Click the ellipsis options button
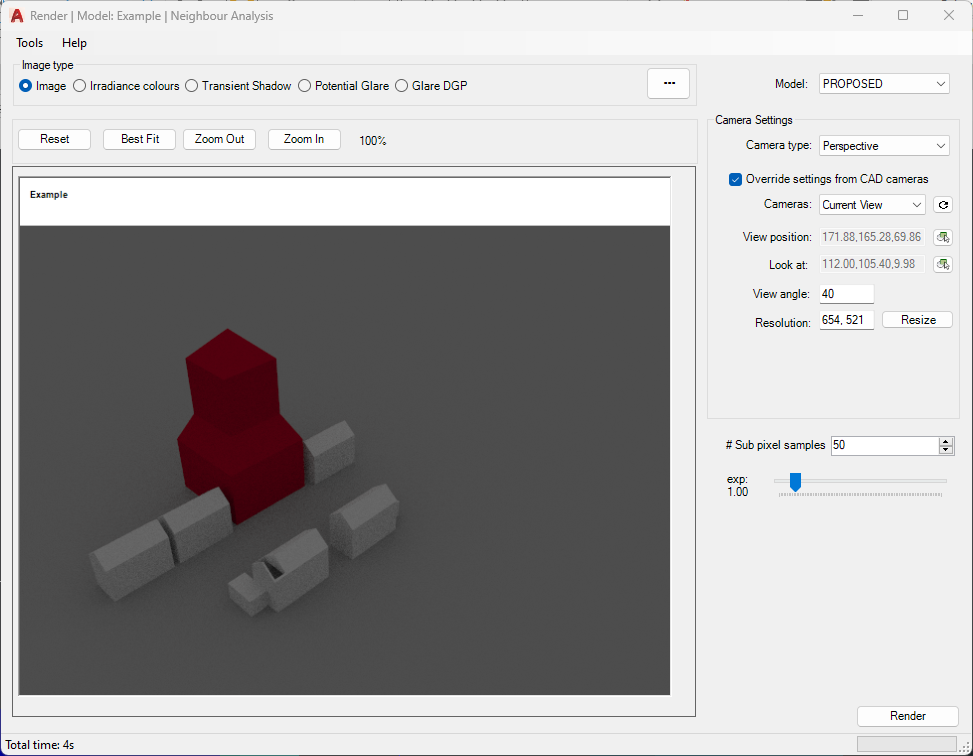Screen dimensions: 973x756 [x=668, y=85]
